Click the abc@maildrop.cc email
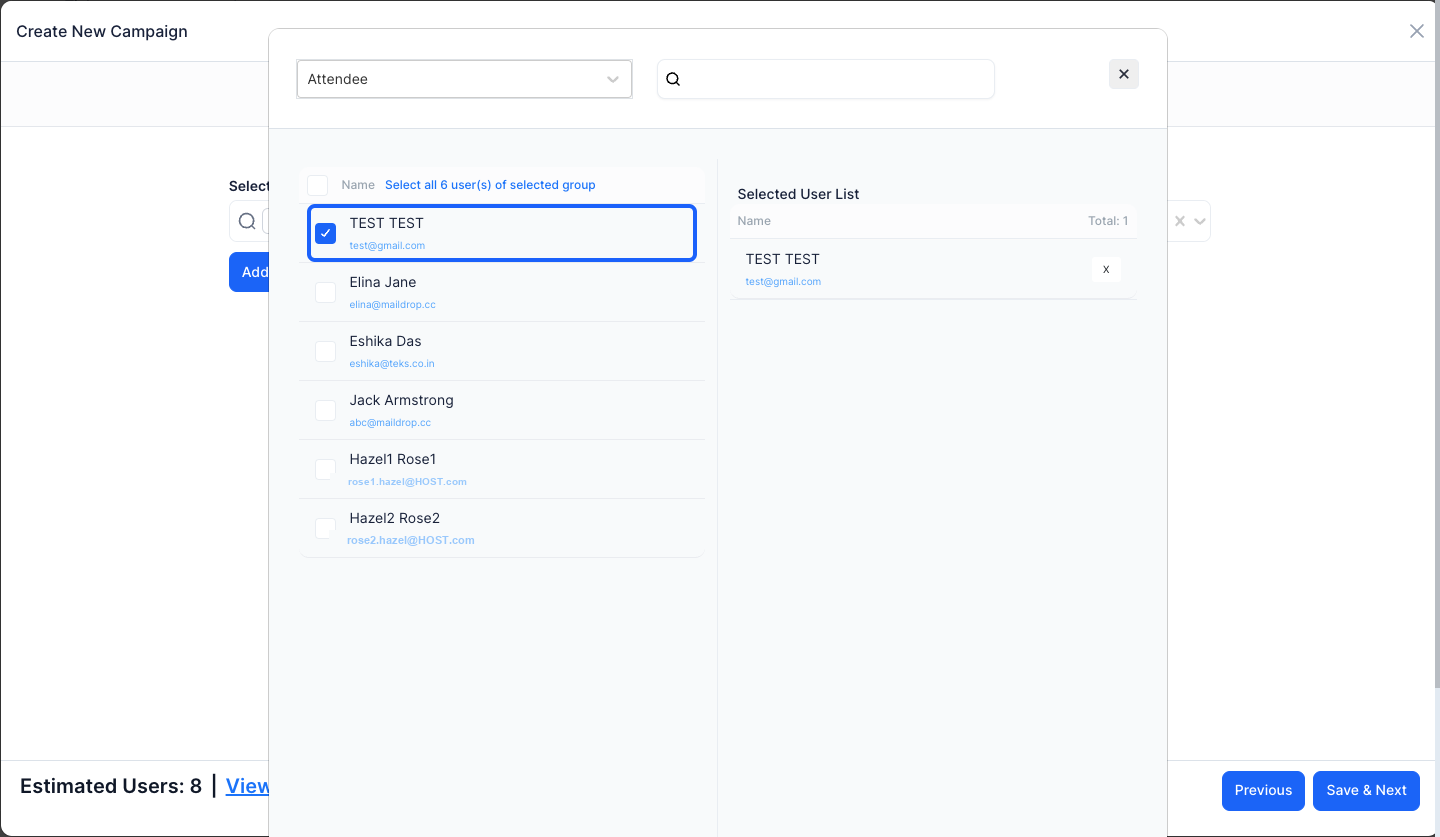The height and width of the screenshot is (837, 1440). (x=390, y=422)
